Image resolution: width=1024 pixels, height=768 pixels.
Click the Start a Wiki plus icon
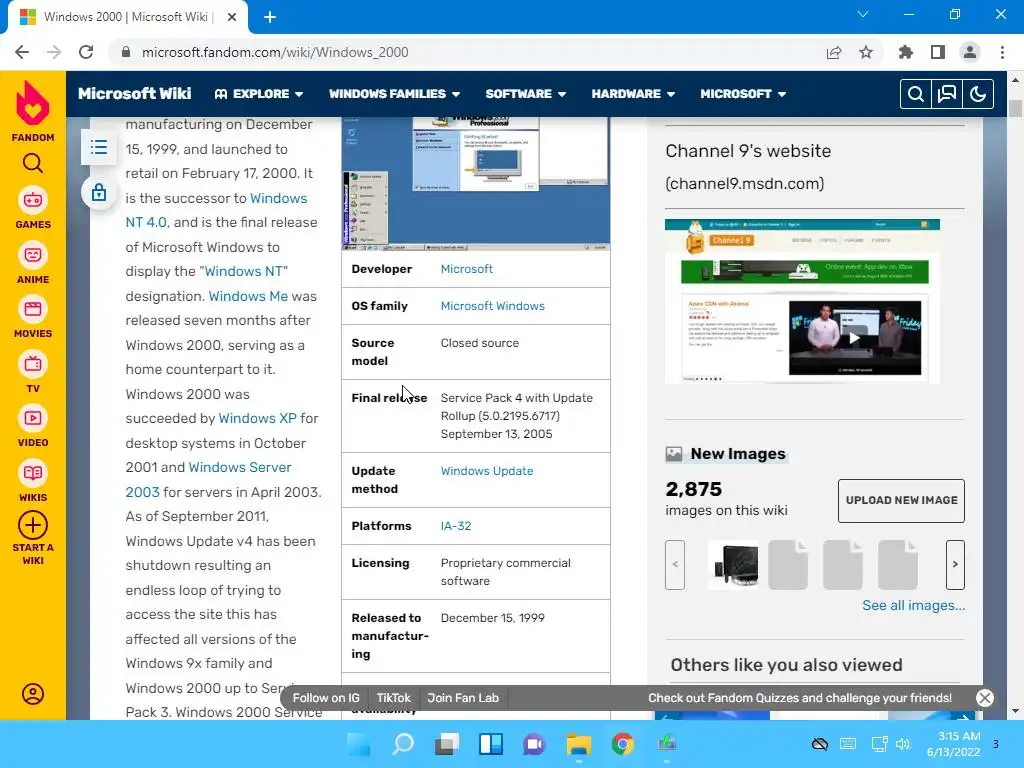pos(33,525)
